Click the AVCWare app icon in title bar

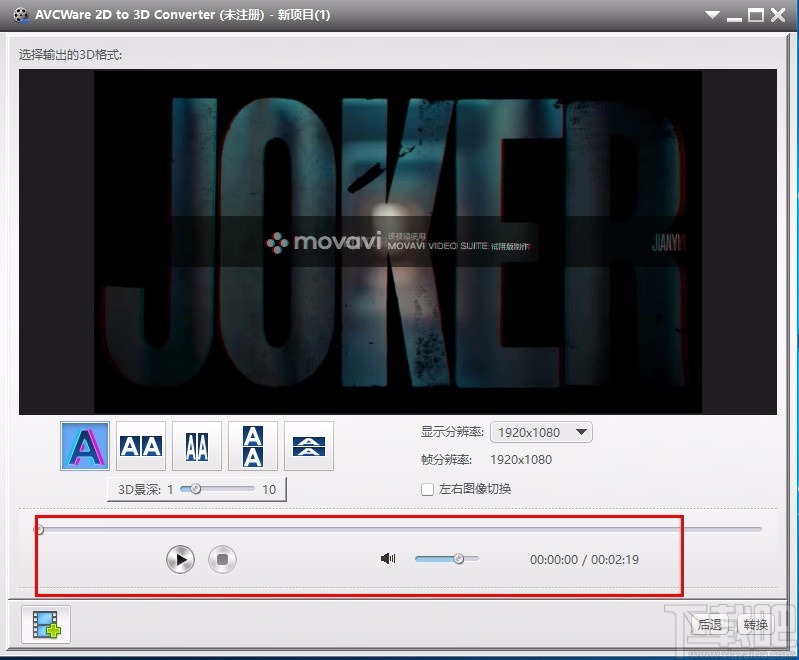pos(21,15)
